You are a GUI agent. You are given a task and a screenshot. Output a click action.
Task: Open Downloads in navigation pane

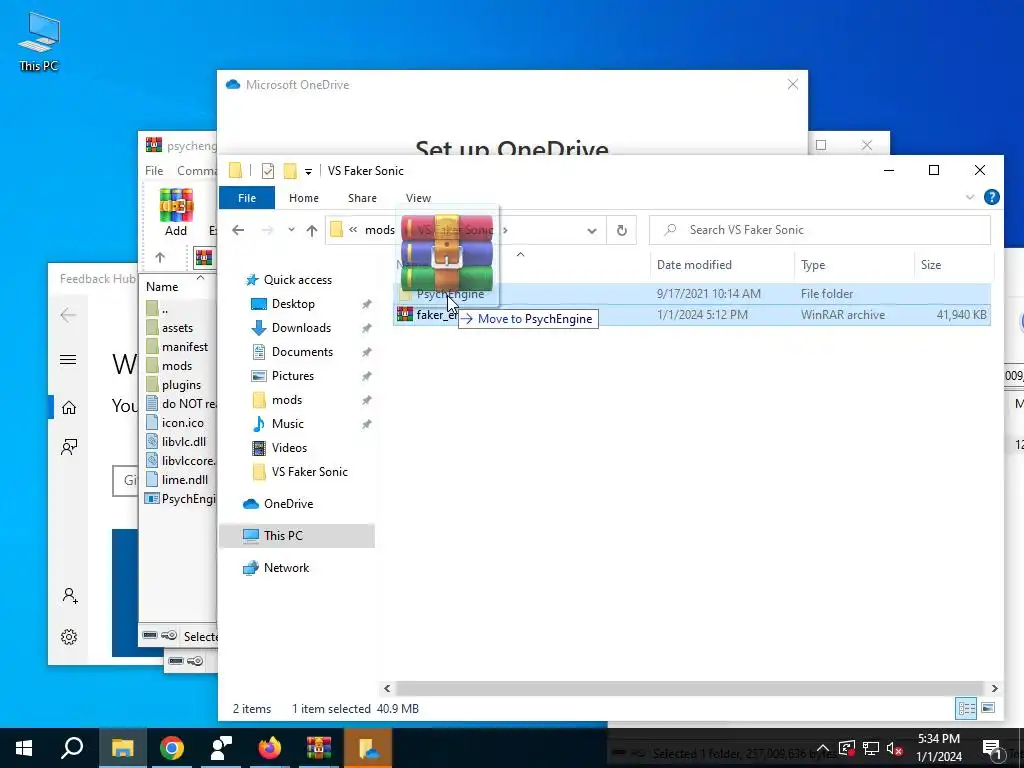click(x=300, y=328)
